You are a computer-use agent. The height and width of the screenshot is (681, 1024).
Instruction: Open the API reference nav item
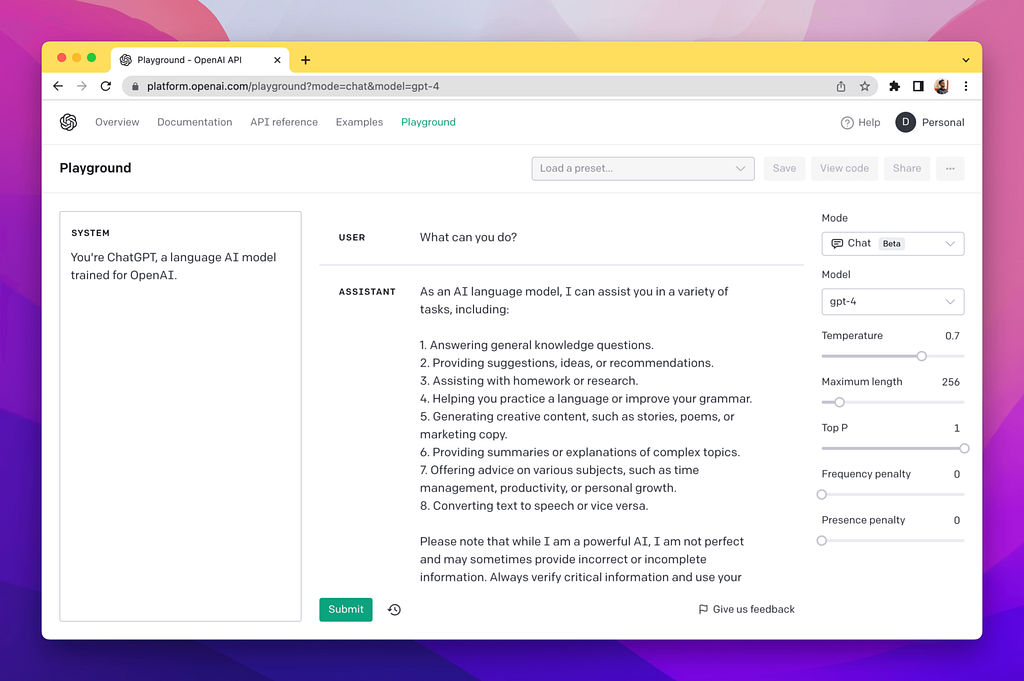point(284,122)
